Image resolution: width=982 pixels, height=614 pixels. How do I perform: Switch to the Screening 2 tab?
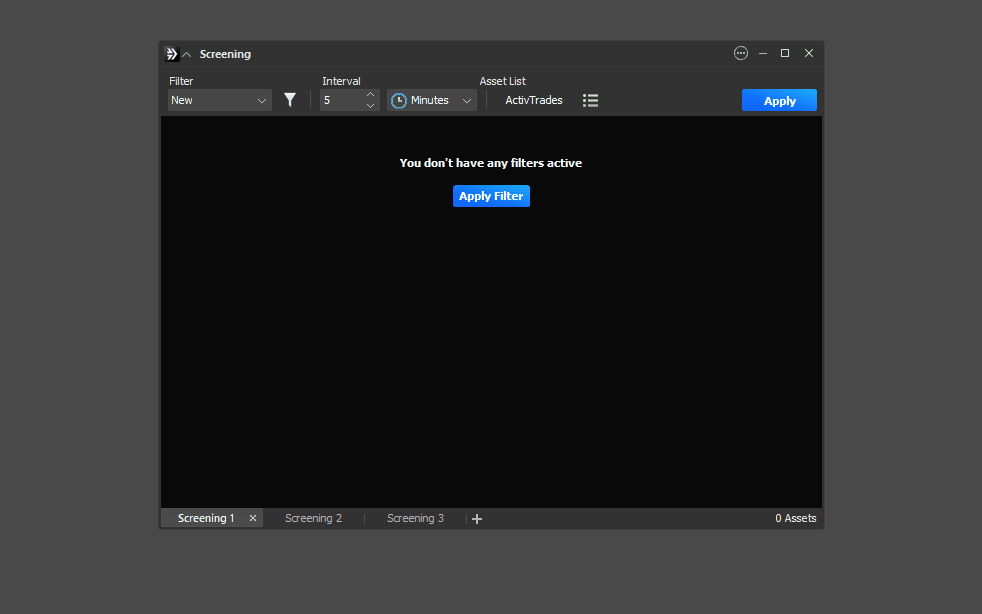(313, 518)
